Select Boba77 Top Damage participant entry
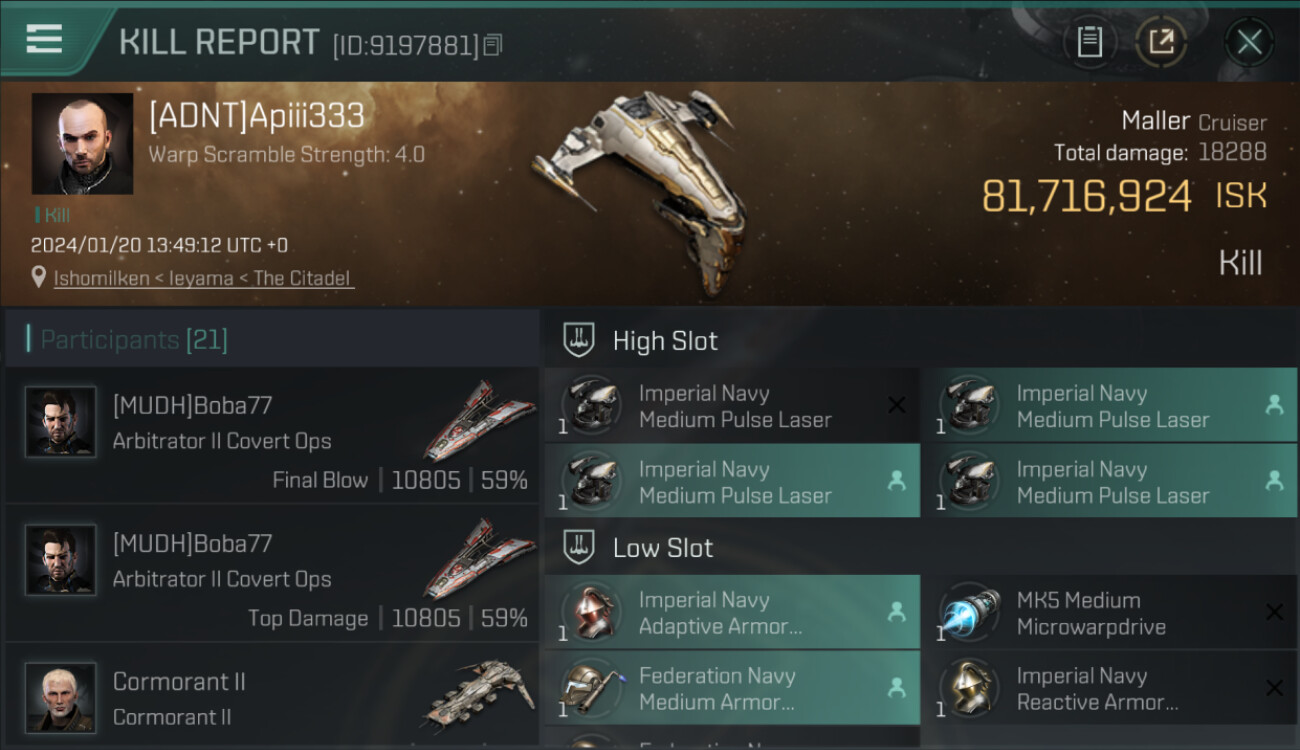Screen dimensions: 1300x750 coord(272,573)
